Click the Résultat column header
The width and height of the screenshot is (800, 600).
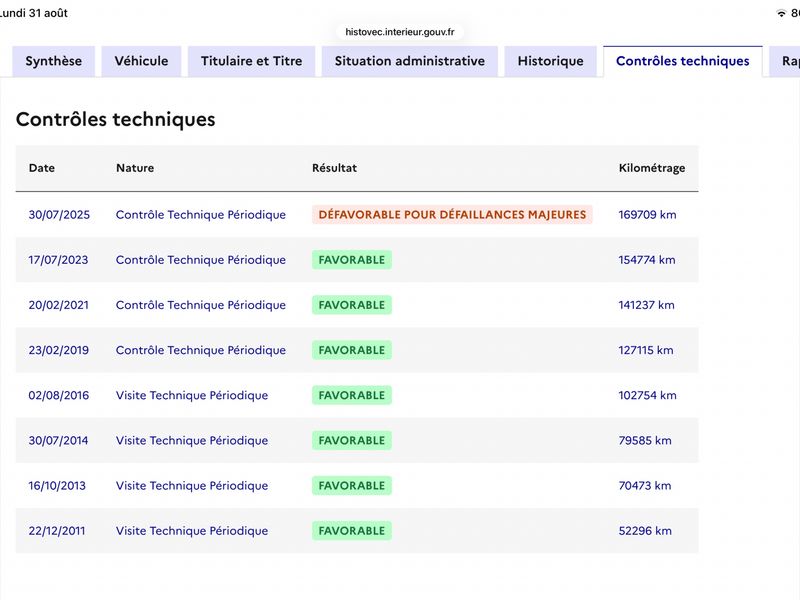coord(335,168)
